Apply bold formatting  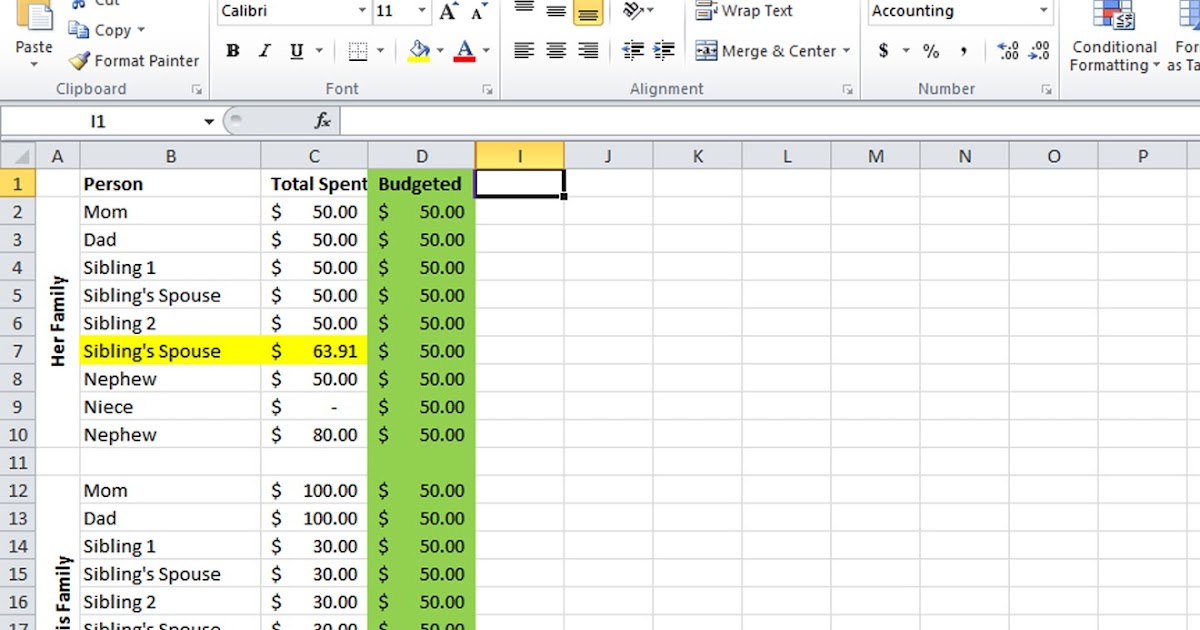233,50
